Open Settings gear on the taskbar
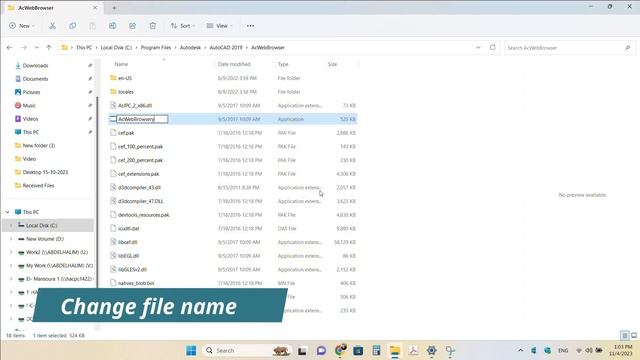Viewport: 640px width, 360px height. point(431,350)
